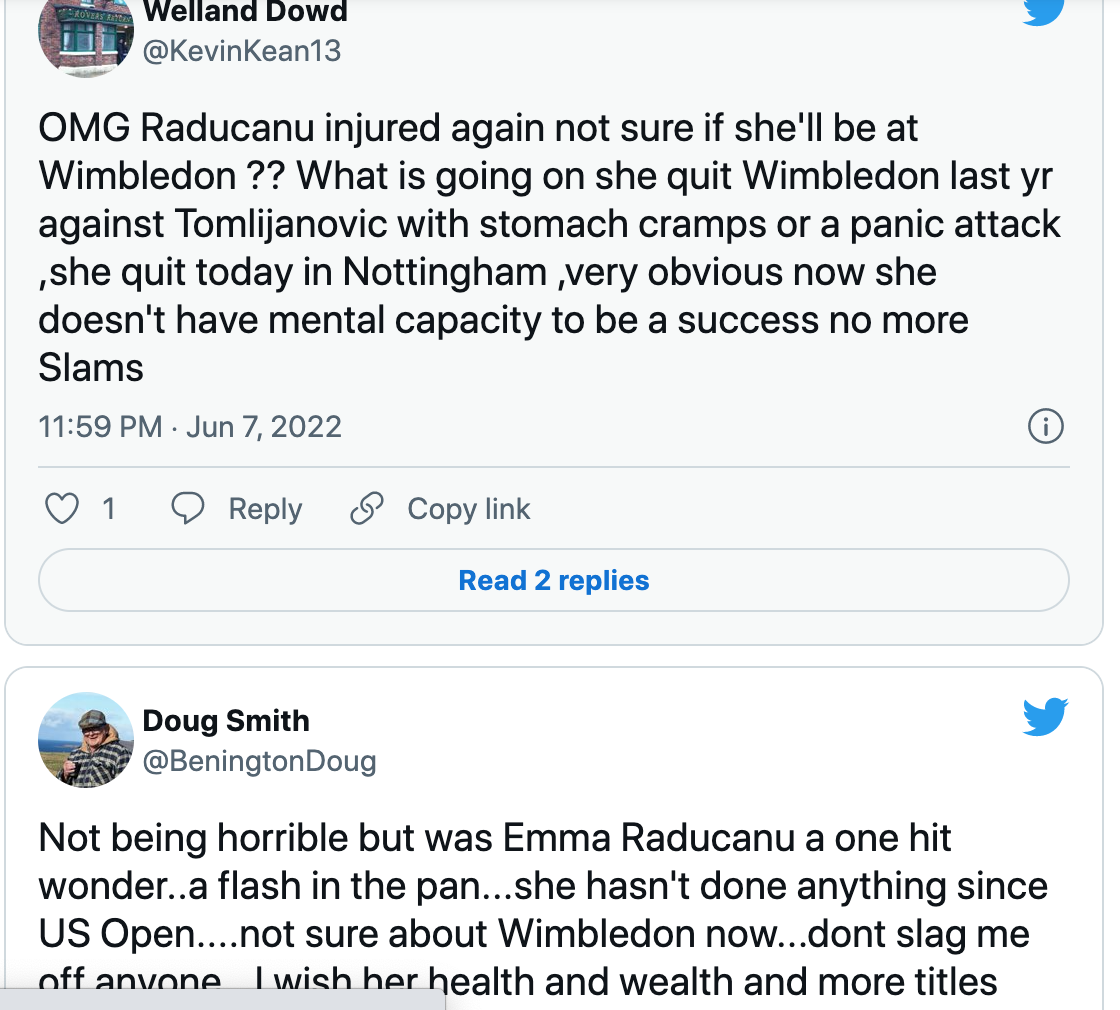This screenshot has height=1010, width=1120.
Task: Open the @KevinKean13 handle link
Action: 242,51
